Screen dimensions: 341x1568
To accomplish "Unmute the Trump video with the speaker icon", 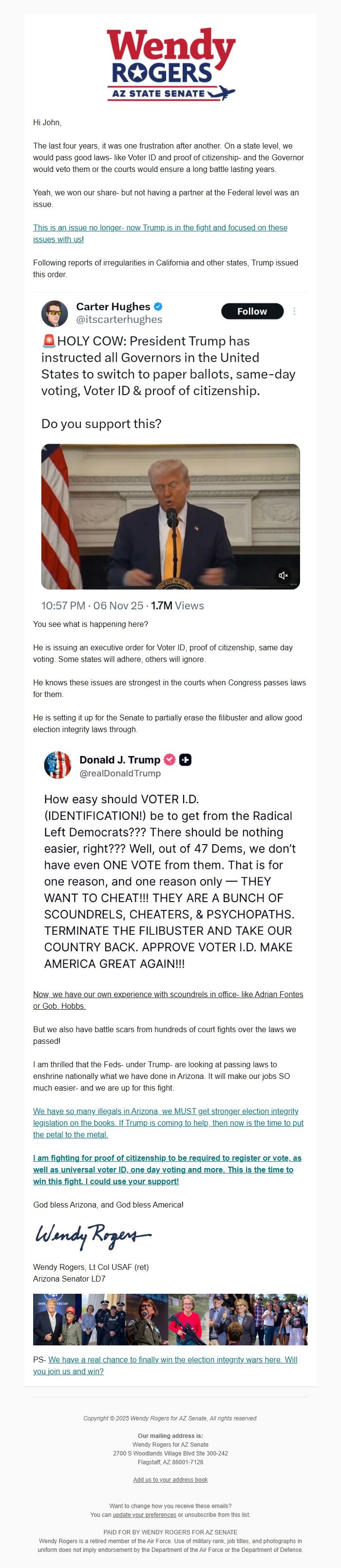I will pos(283,575).
